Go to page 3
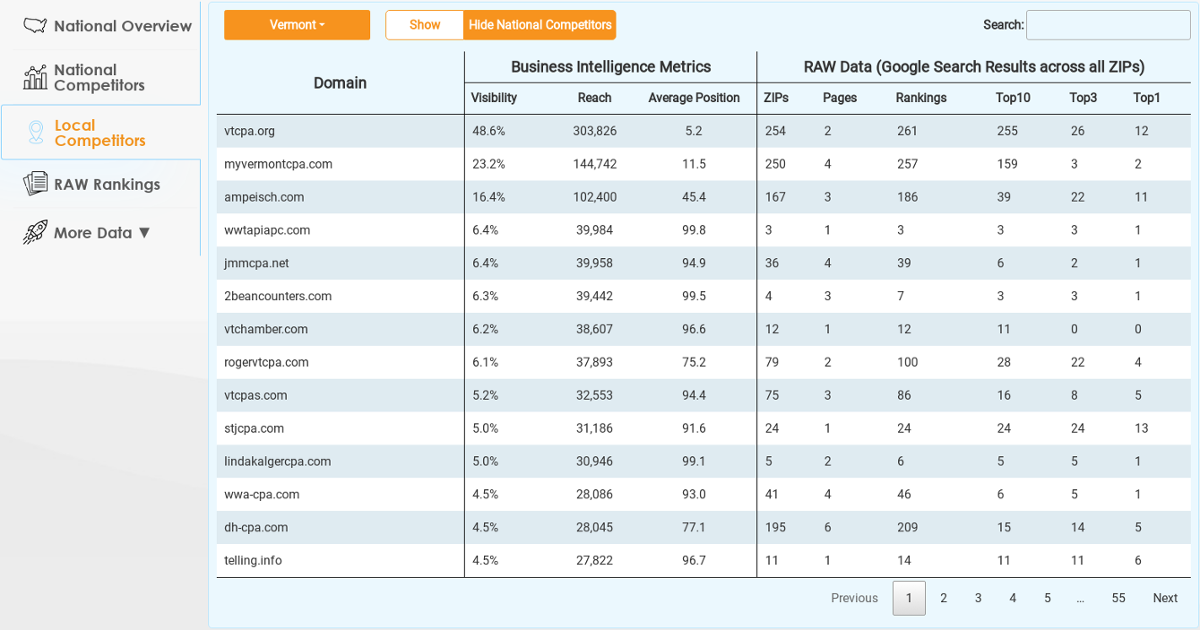The image size is (1200, 630). coord(978,598)
